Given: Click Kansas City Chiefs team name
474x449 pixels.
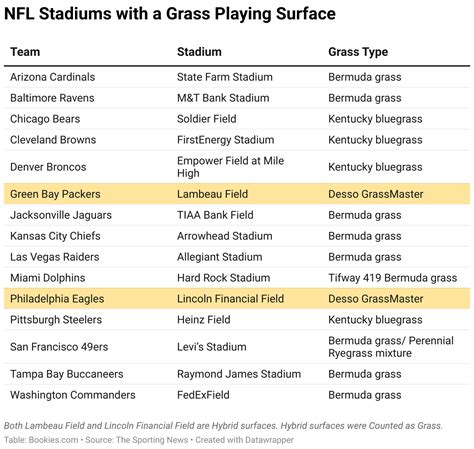Looking at the screenshot, I should pos(55,236).
